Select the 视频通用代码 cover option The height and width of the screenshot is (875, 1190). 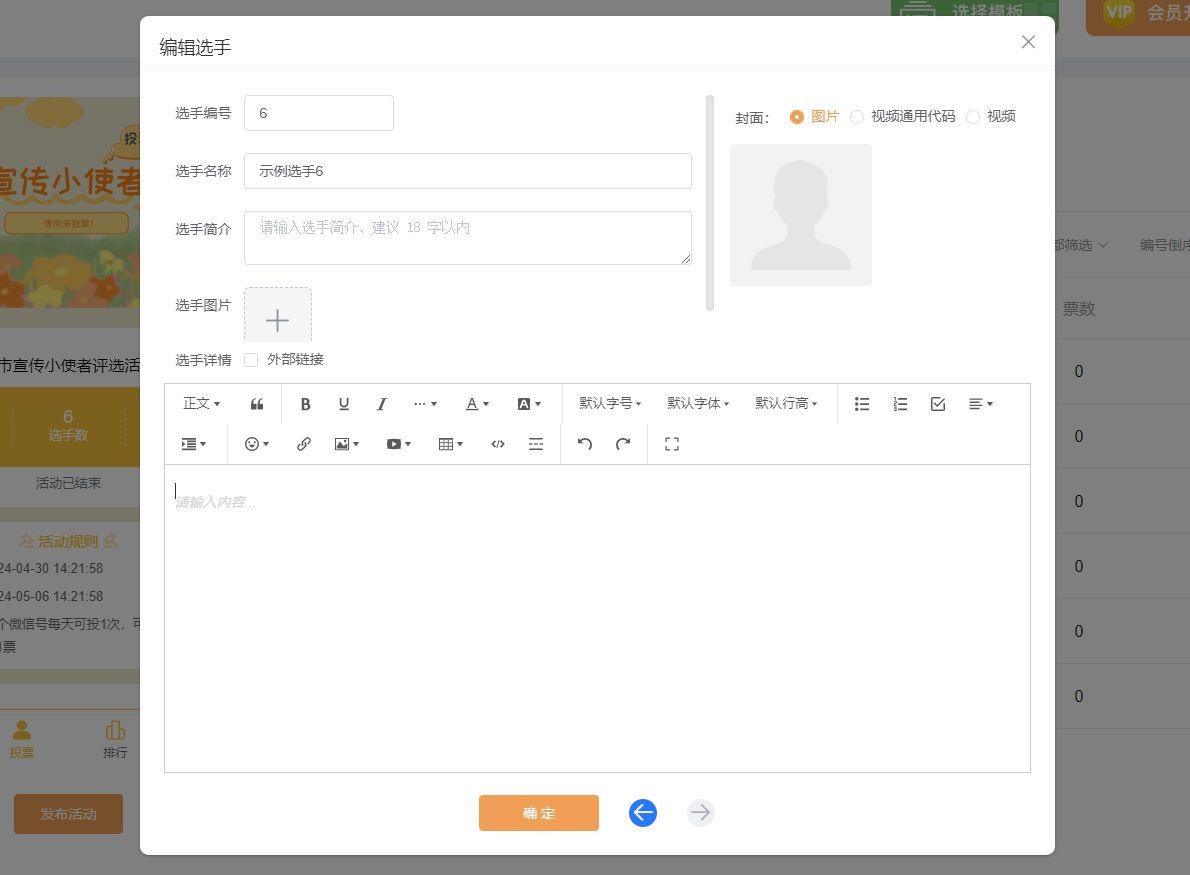857,117
